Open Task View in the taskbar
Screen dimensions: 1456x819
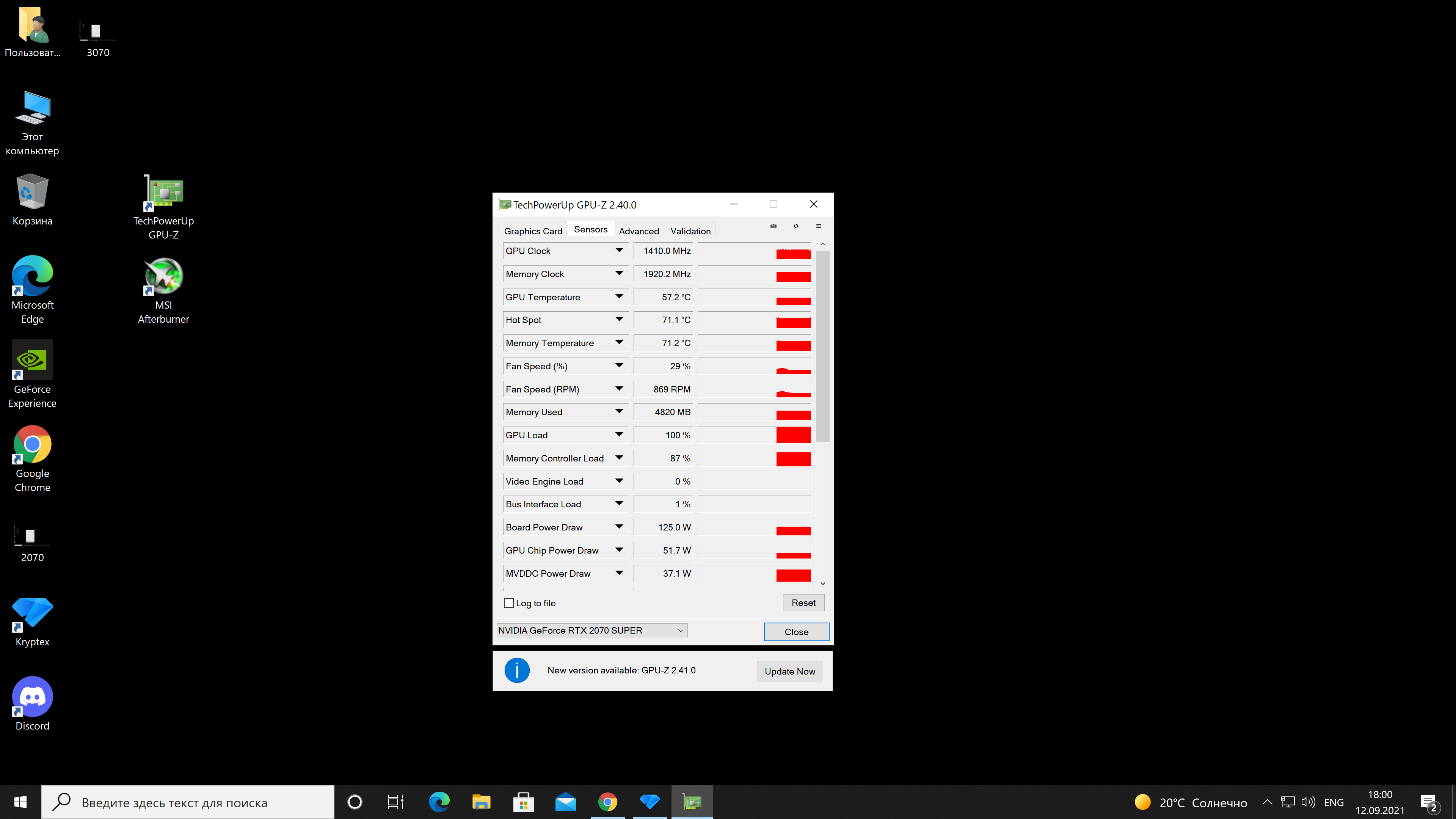pyautogui.click(x=395, y=802)
